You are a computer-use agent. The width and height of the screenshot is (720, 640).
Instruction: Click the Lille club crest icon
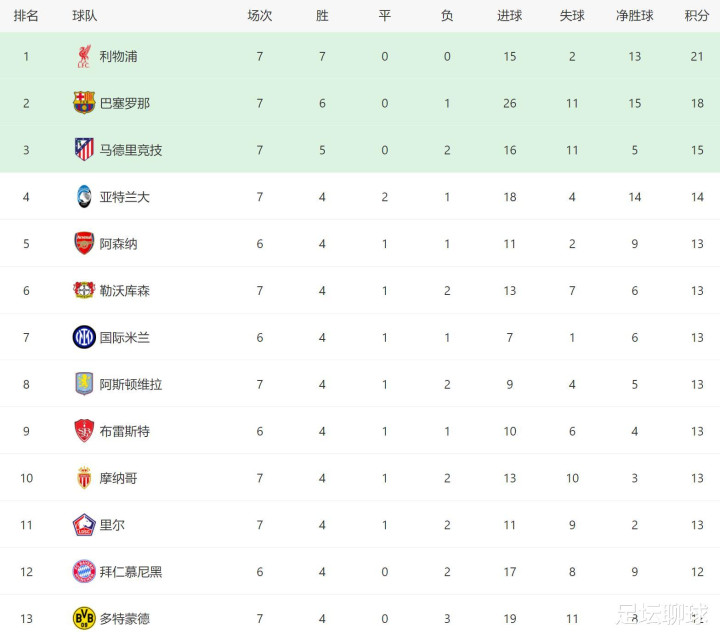(x=84, y=525)
